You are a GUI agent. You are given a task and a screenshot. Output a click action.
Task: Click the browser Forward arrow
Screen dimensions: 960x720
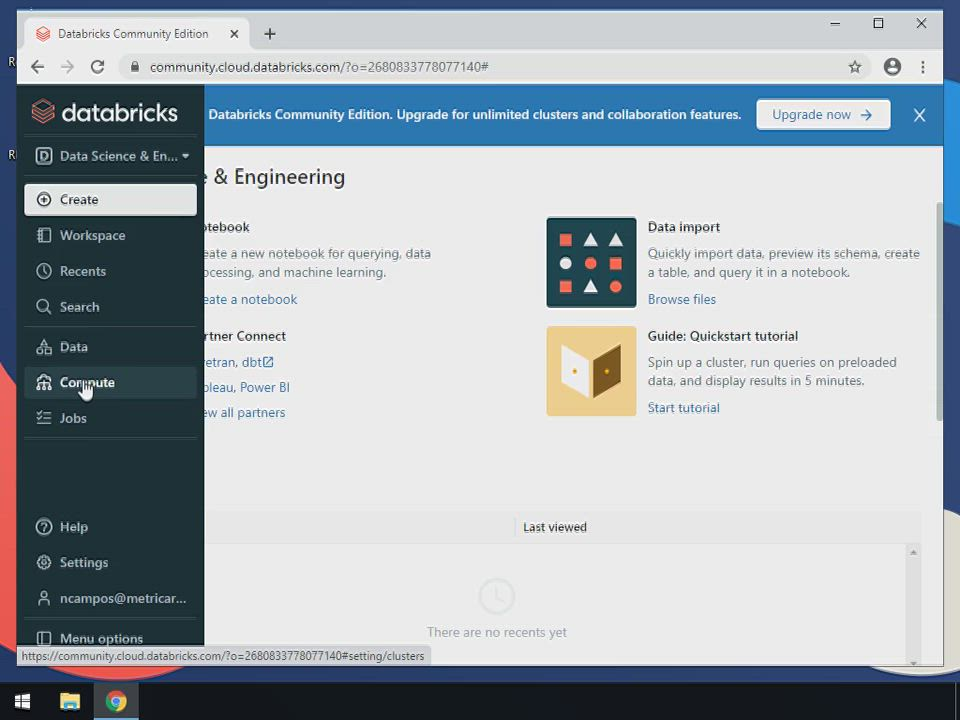pos(67,67)
